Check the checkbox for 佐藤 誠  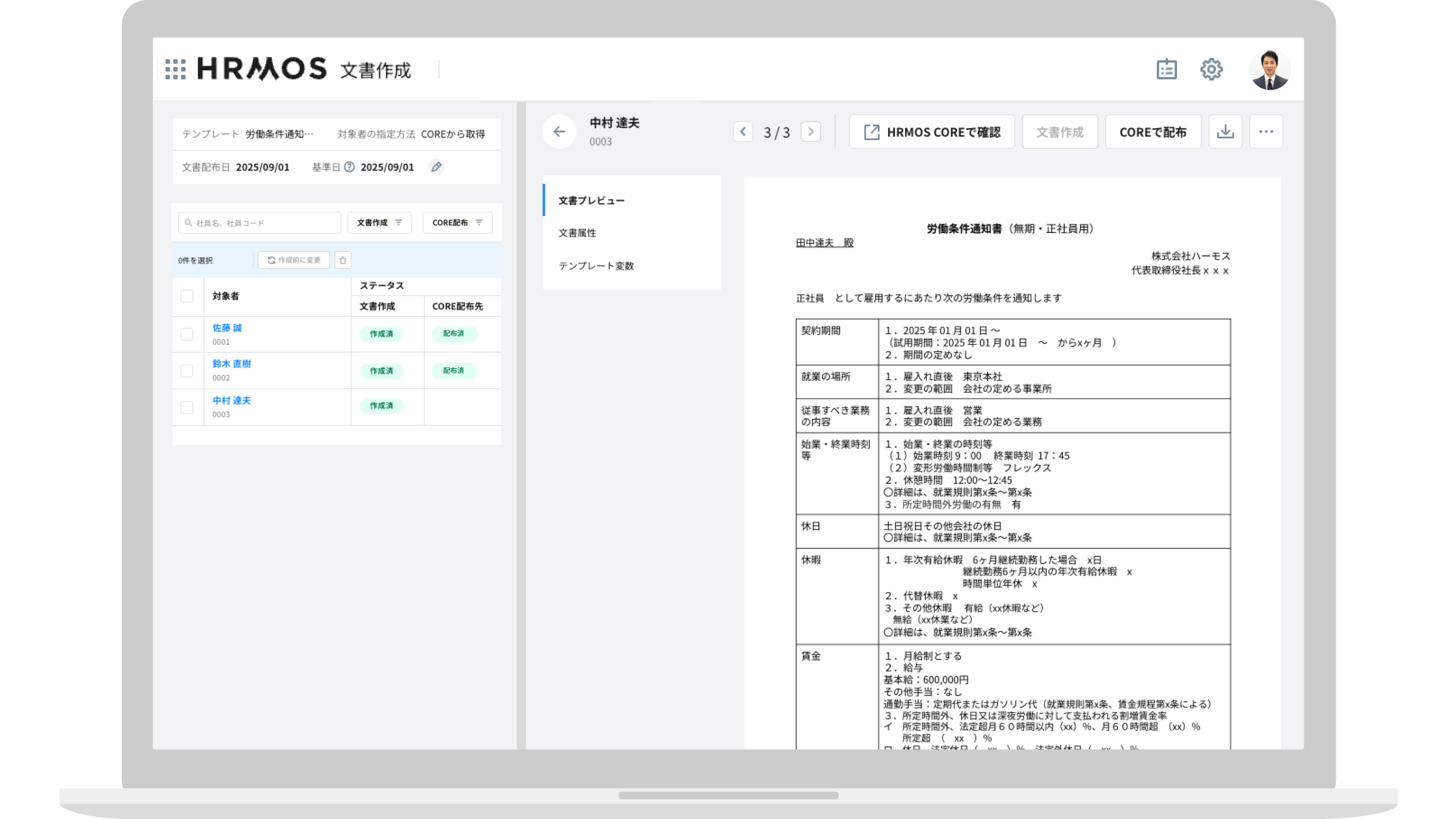point(187,334)
